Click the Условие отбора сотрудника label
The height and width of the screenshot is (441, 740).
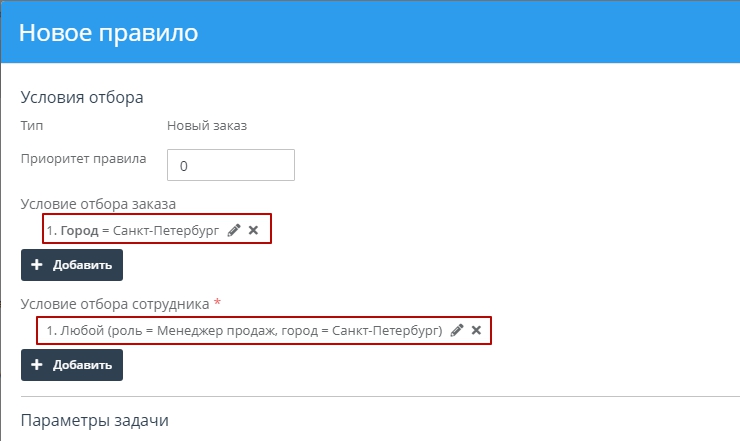114,303
